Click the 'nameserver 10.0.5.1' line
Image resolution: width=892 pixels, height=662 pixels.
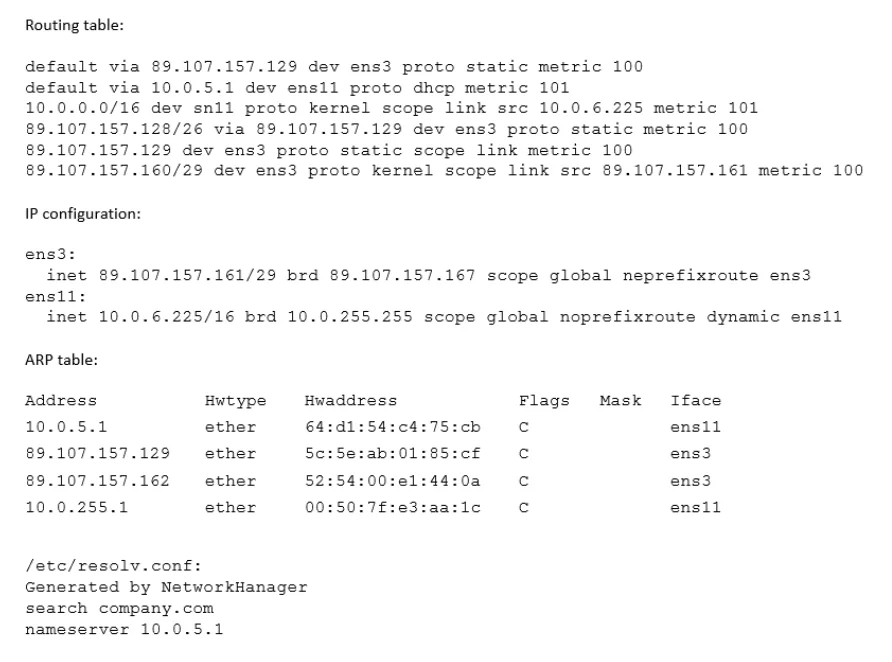click(124, 630)
